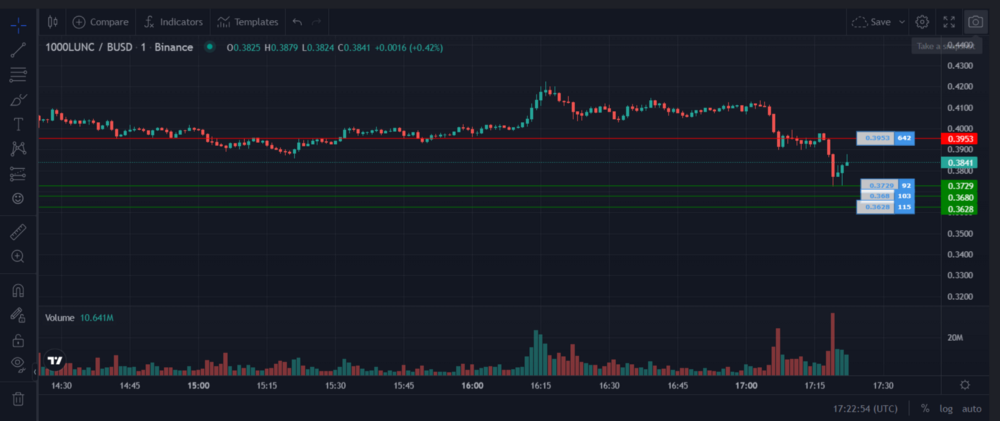This screenshot has height=421, width=1000.
Task: Open the indicator Templates menu
Action: pos(247,22)
